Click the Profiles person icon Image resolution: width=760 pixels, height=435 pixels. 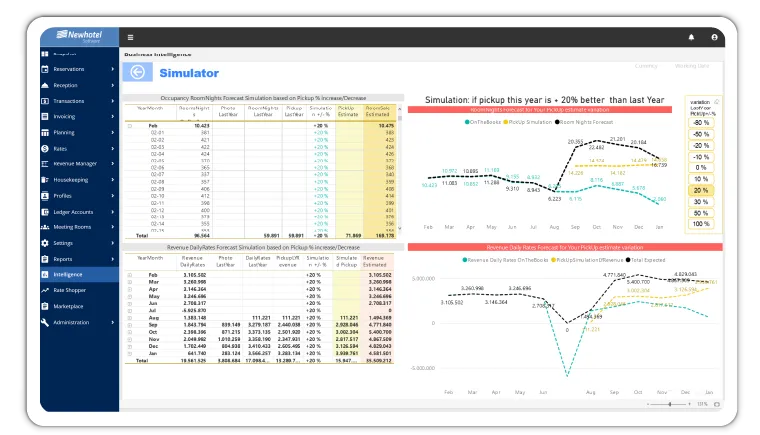pyautogui.click(x=45, y=196)
